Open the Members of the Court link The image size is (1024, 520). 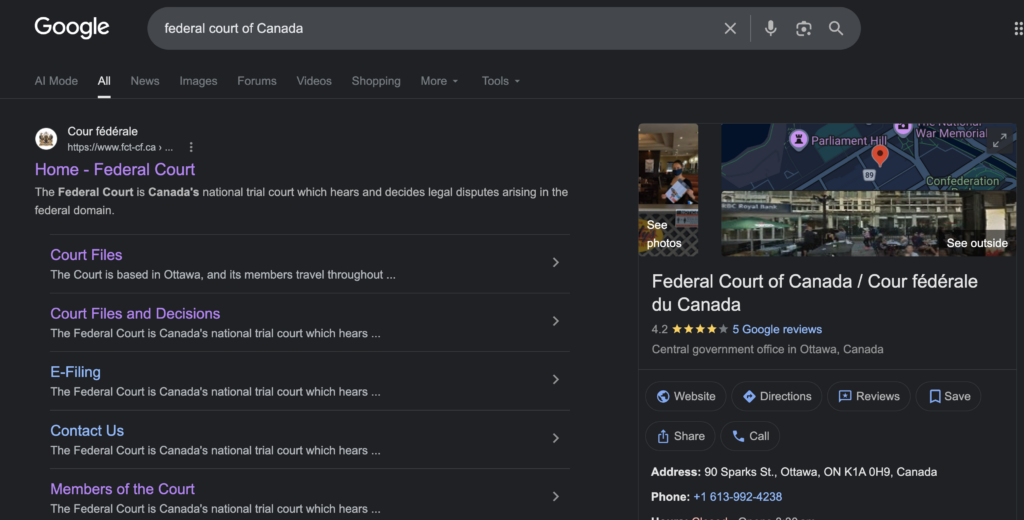(x=123, y=489)
